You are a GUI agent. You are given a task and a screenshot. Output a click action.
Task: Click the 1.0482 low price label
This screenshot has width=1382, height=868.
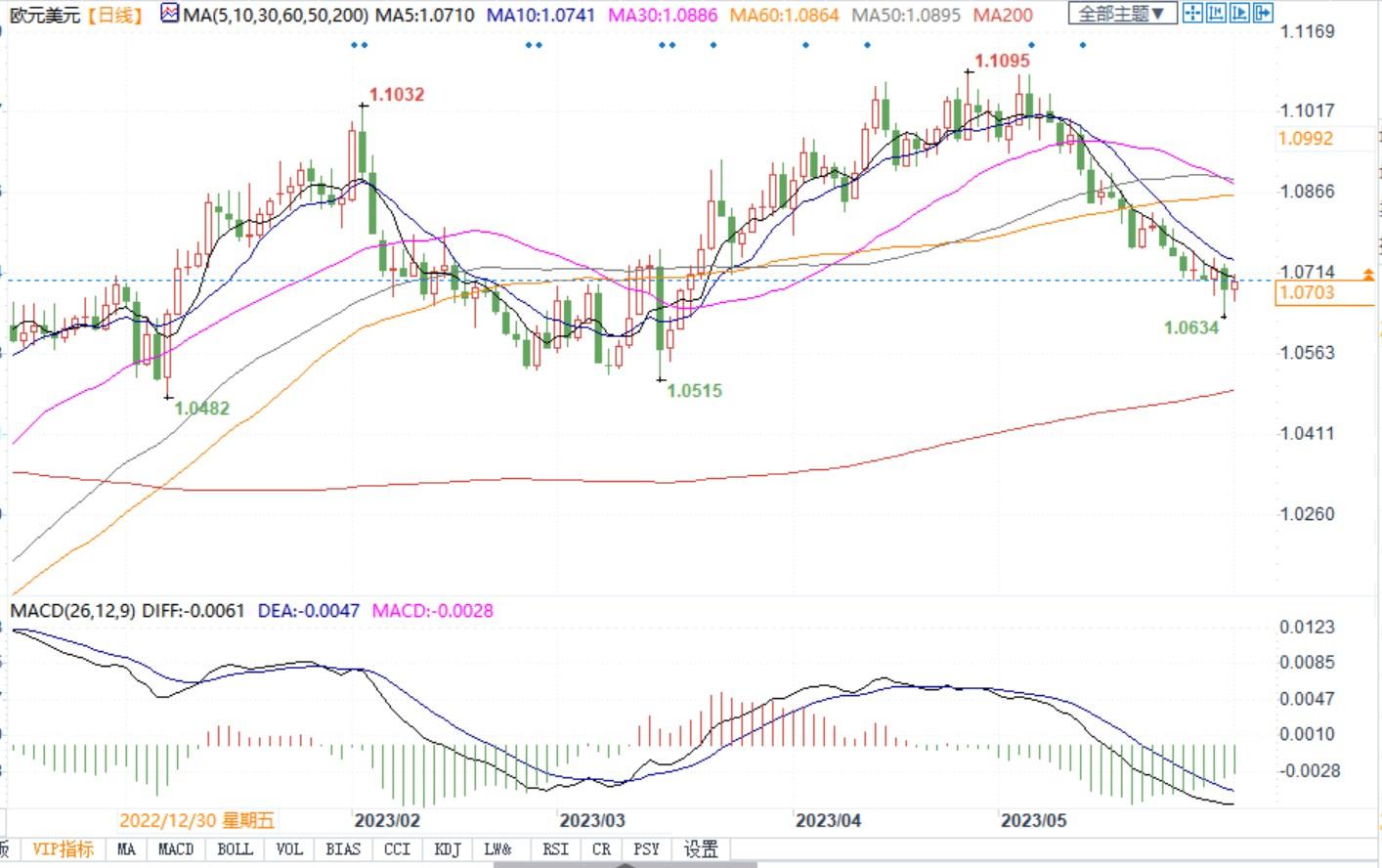tap(201, 409)
